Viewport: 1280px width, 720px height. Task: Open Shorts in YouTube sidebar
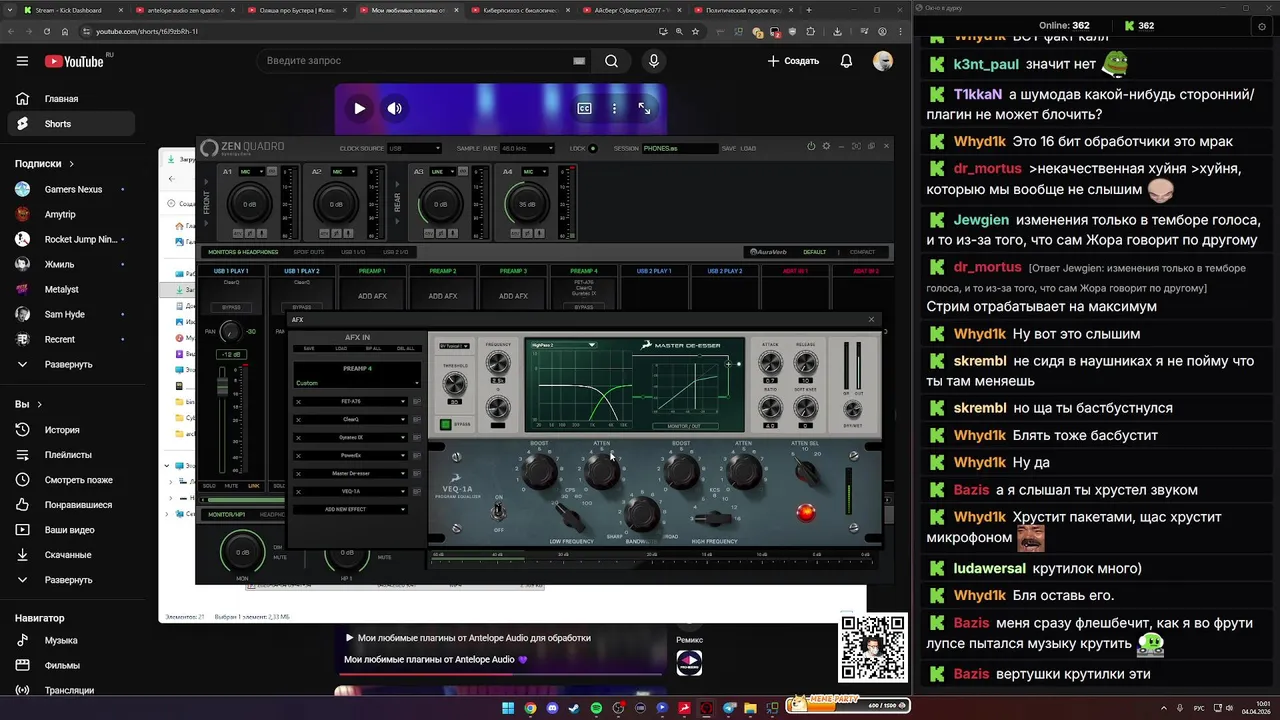(x=69, y=124)
